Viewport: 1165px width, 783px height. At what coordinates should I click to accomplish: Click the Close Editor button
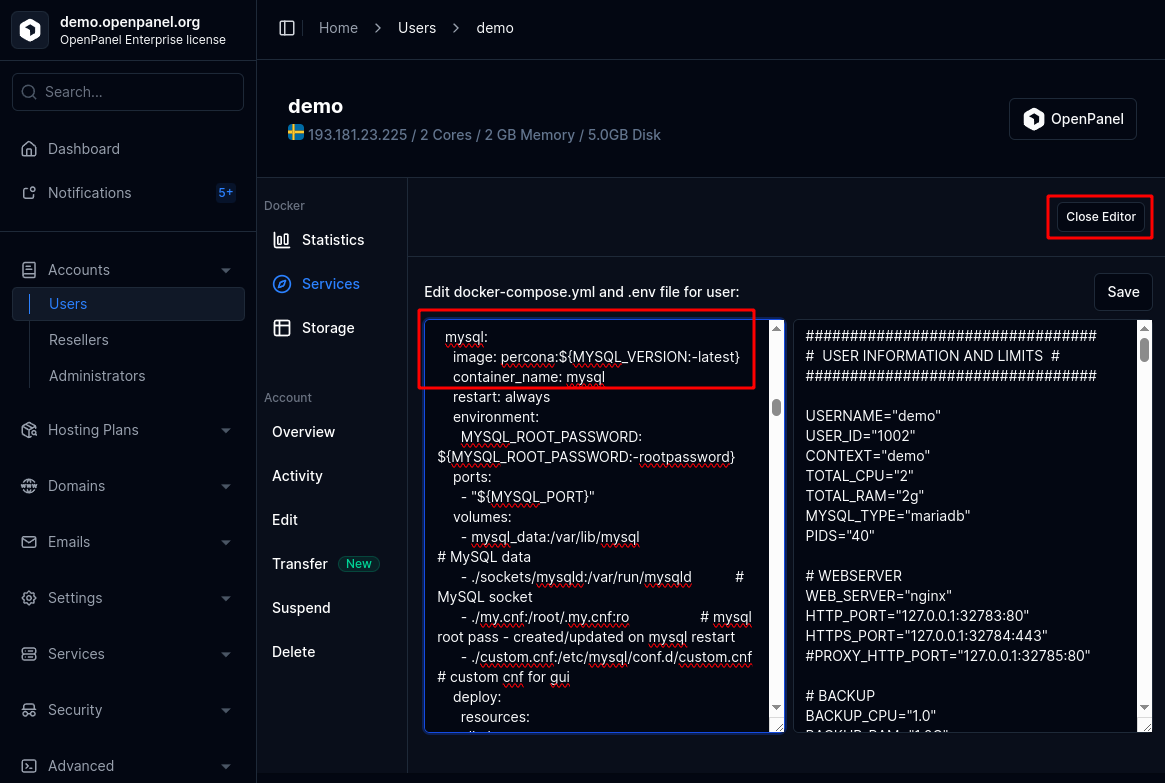[1100, 217]
